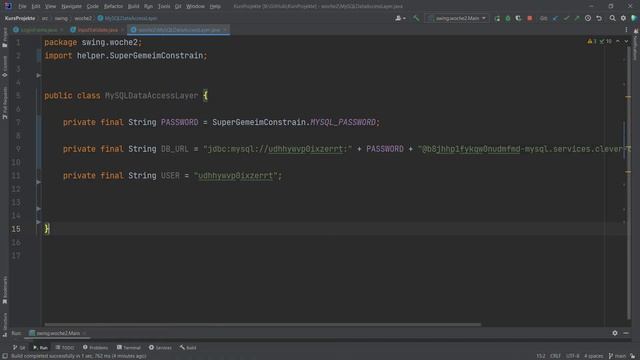The height and width of the screenshot is (360, 640).
Task: Click the Search Everywhere magnifier icon
Action: click(613, 18)
